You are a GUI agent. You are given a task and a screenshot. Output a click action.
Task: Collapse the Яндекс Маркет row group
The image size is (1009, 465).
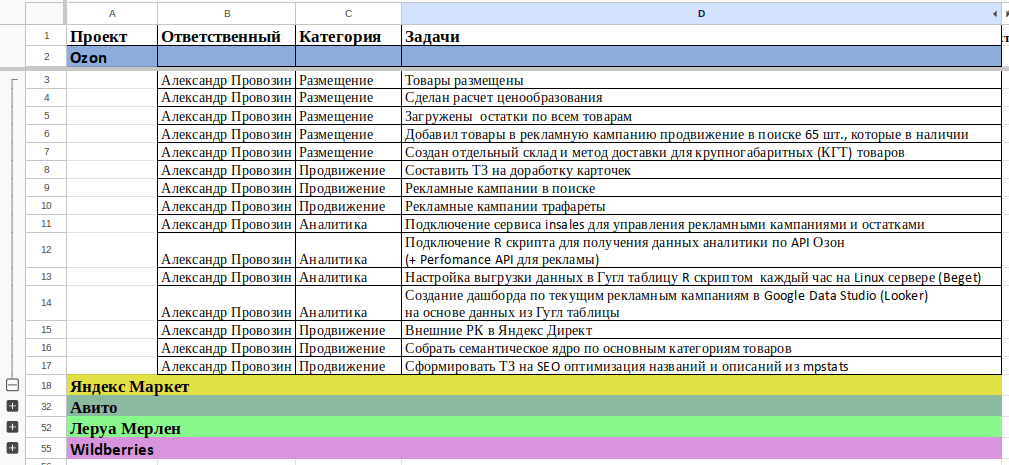coord(12,385)
